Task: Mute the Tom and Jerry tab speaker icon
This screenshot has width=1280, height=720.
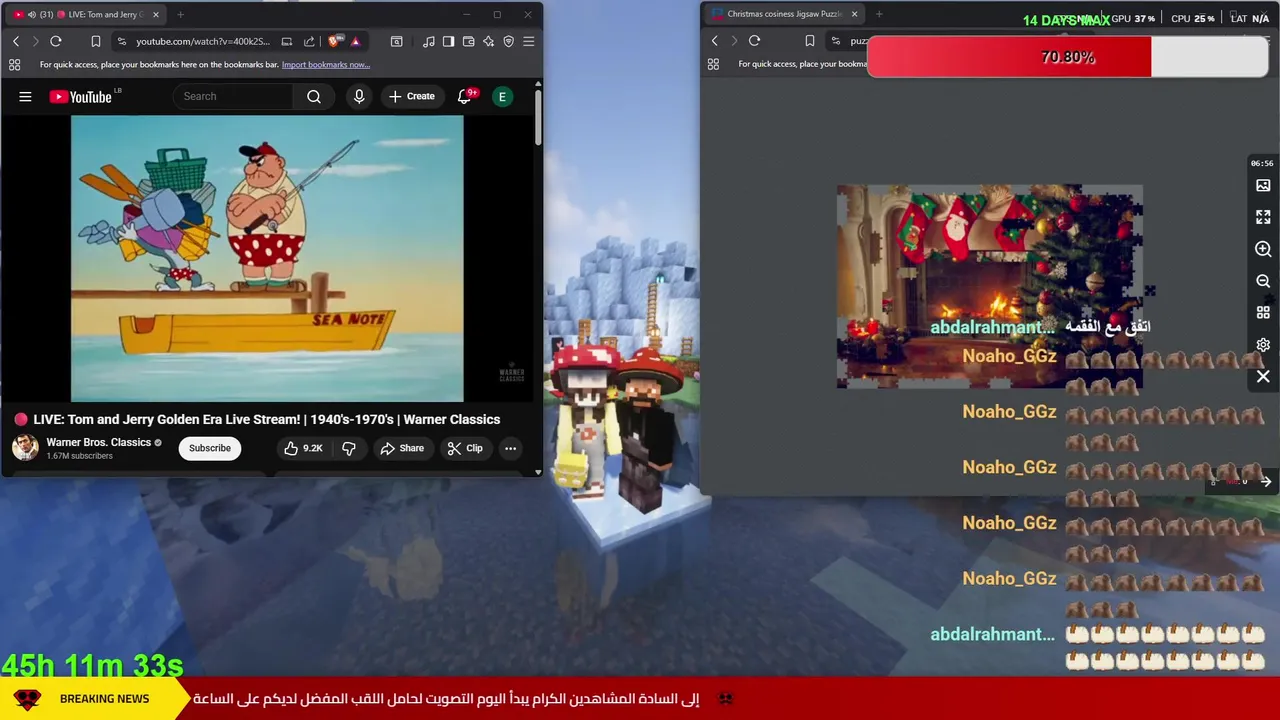Action: pos(32,15)
